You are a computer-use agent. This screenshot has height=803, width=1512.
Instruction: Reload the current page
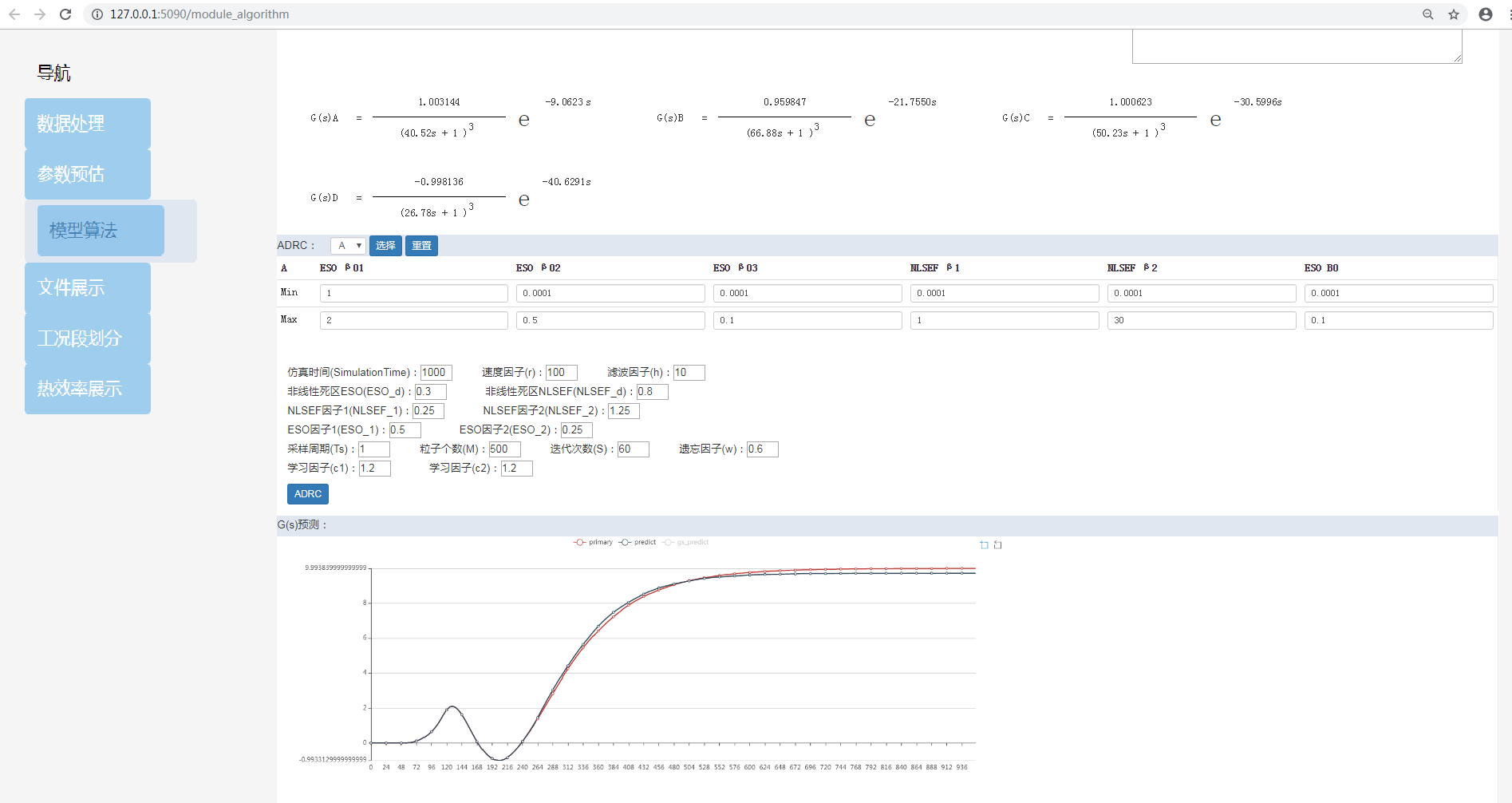[65, 14]
